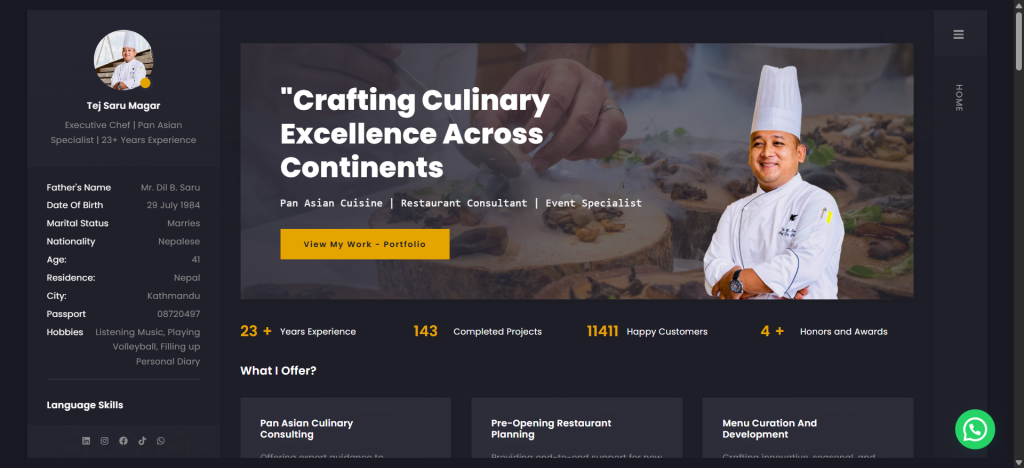The width and height of the screenshot is (1024, 468).
Task: Open the LinkedIn profile icon
Action: click(86, 441)
